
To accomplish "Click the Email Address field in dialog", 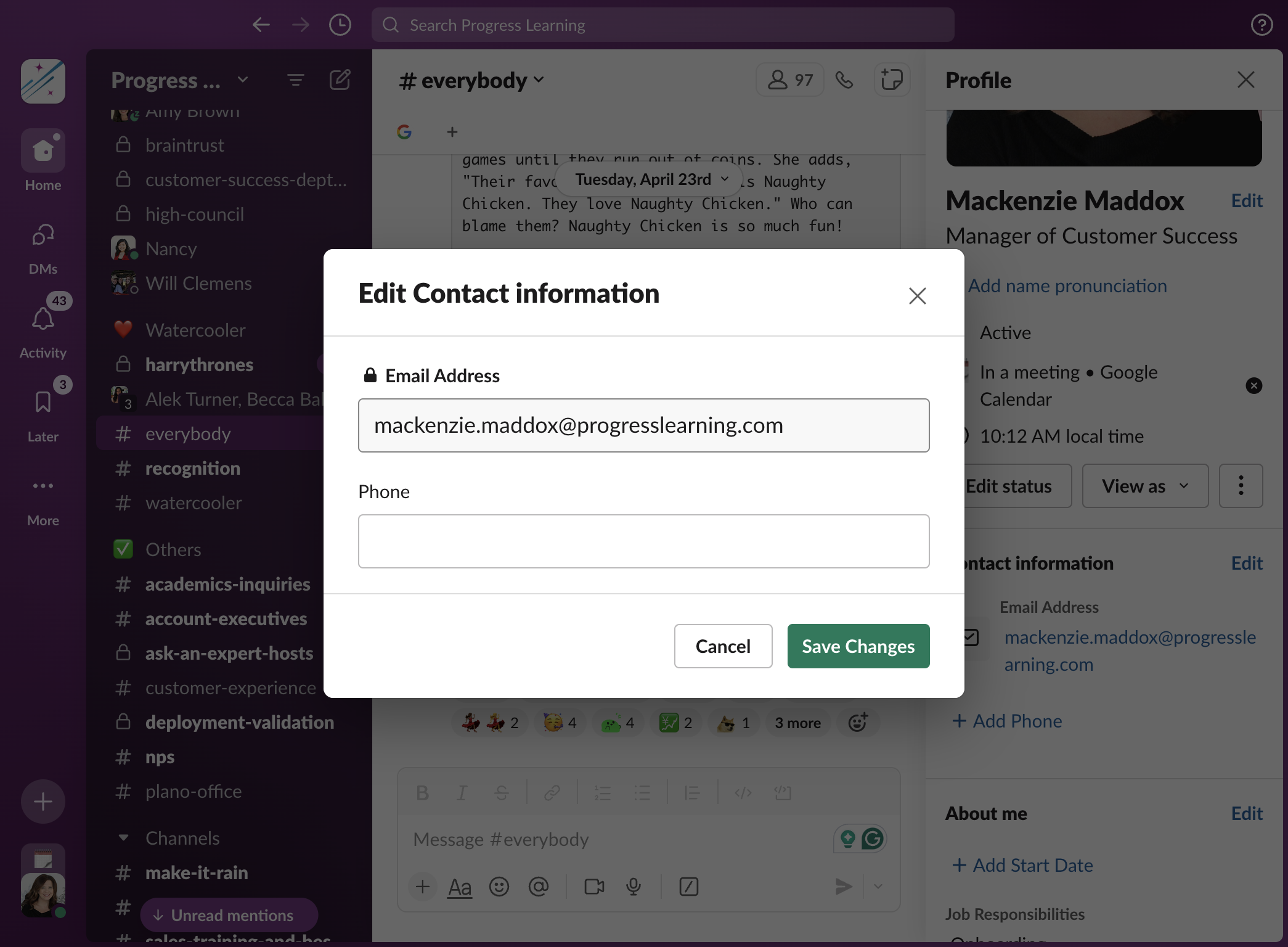I will tap(643, 425).
